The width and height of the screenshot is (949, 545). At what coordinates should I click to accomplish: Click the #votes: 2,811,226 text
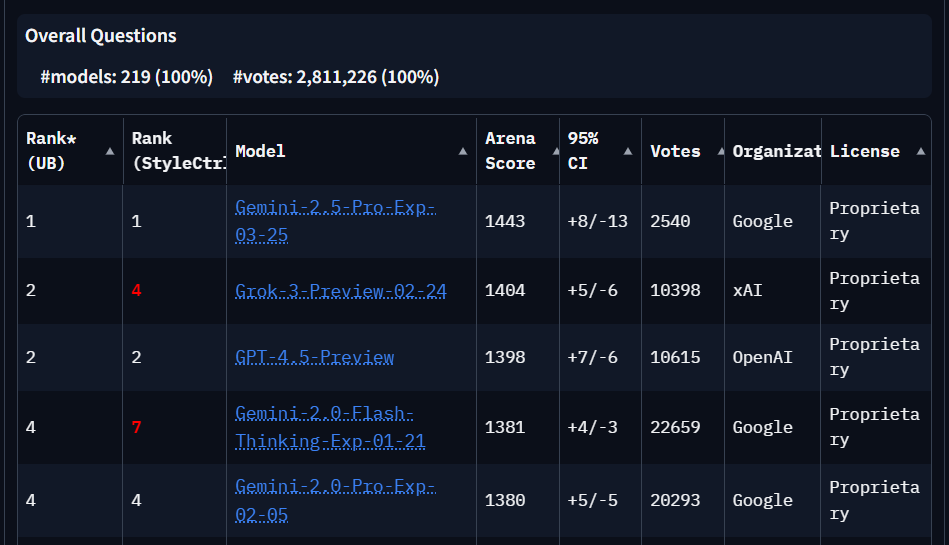tap(335, 77)
